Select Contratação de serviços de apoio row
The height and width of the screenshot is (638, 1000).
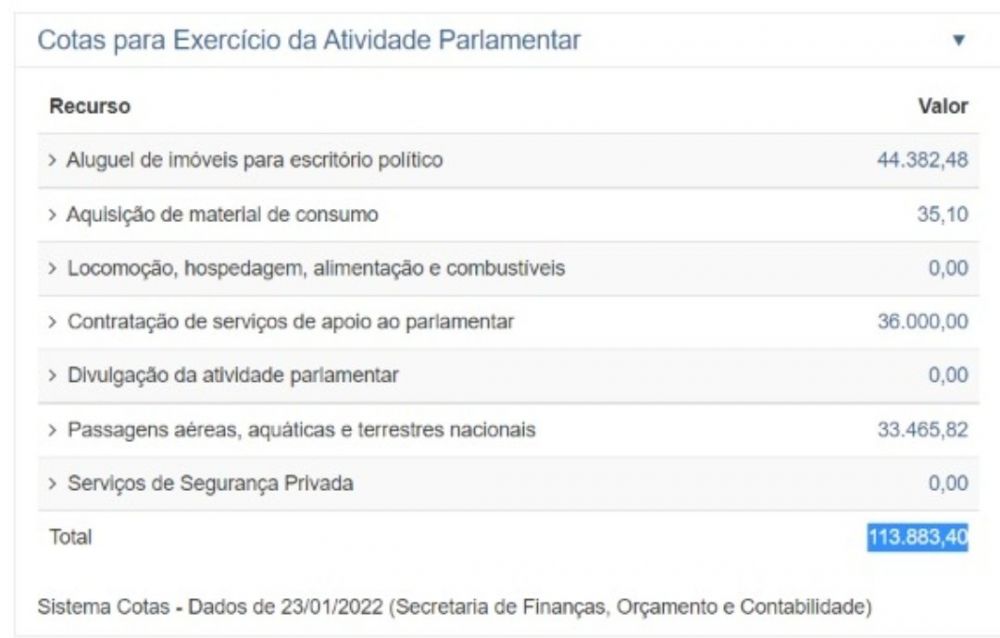point(290,322)
